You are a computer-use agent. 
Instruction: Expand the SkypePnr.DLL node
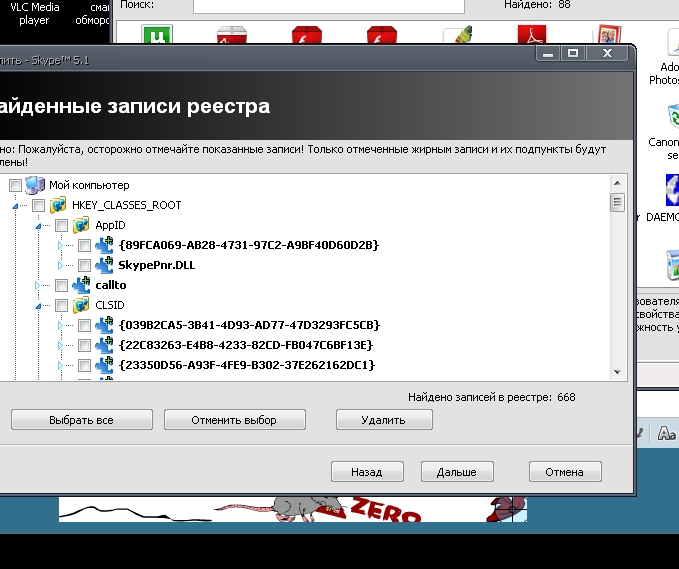click(60, 265)
